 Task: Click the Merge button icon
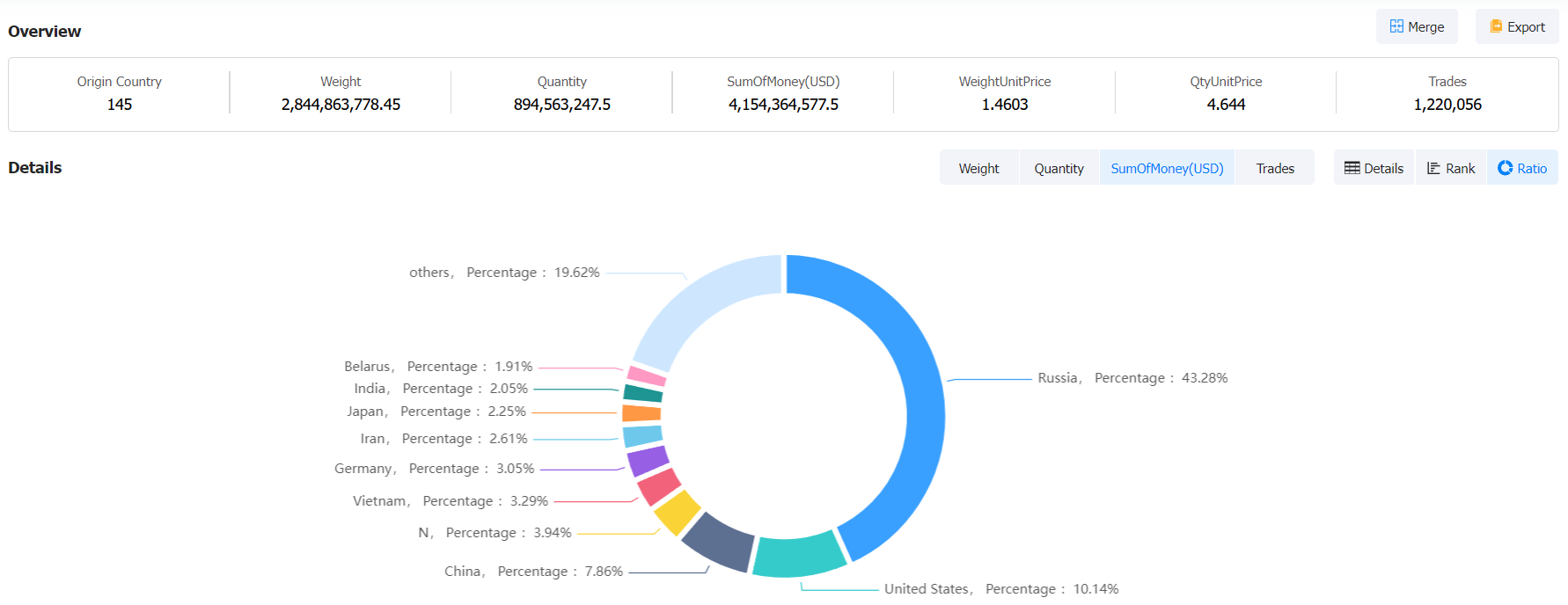(1396, 26)
